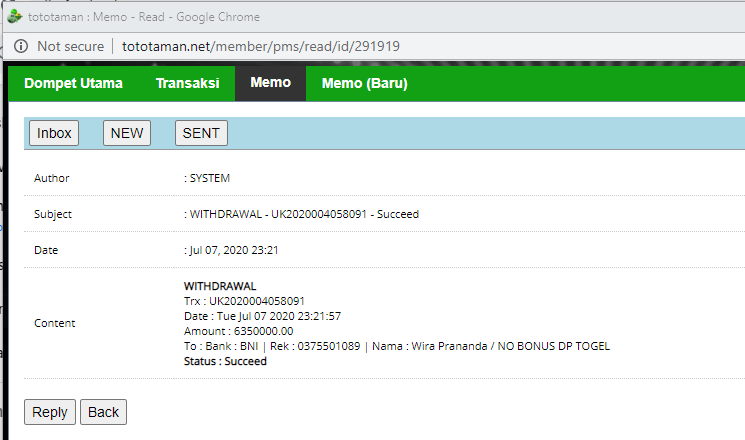Screen dimensions: 745x440
Task: Click the Status : Succeed text
Action: 225,361
